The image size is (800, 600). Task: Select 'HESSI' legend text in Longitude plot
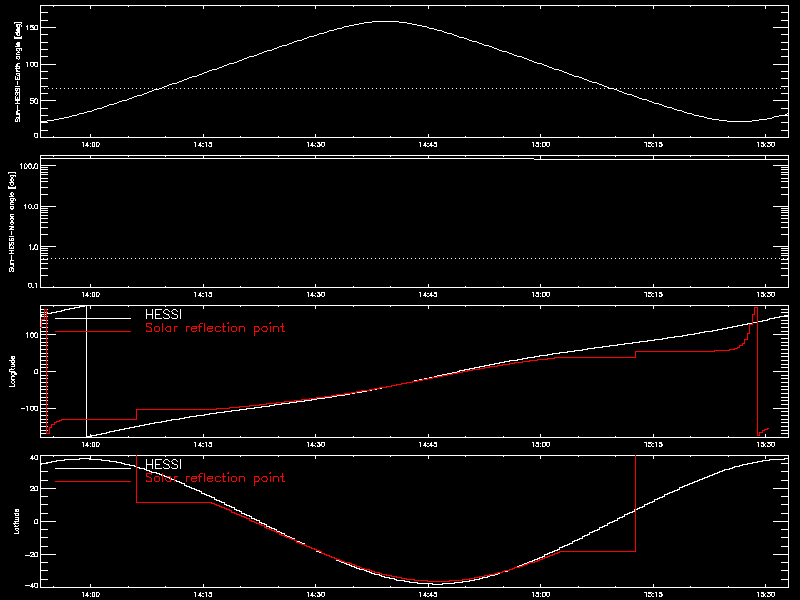pos(163,314)
